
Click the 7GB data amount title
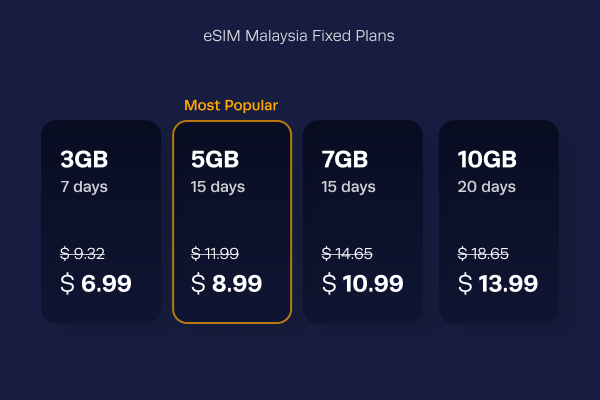[x=345, y=159]
